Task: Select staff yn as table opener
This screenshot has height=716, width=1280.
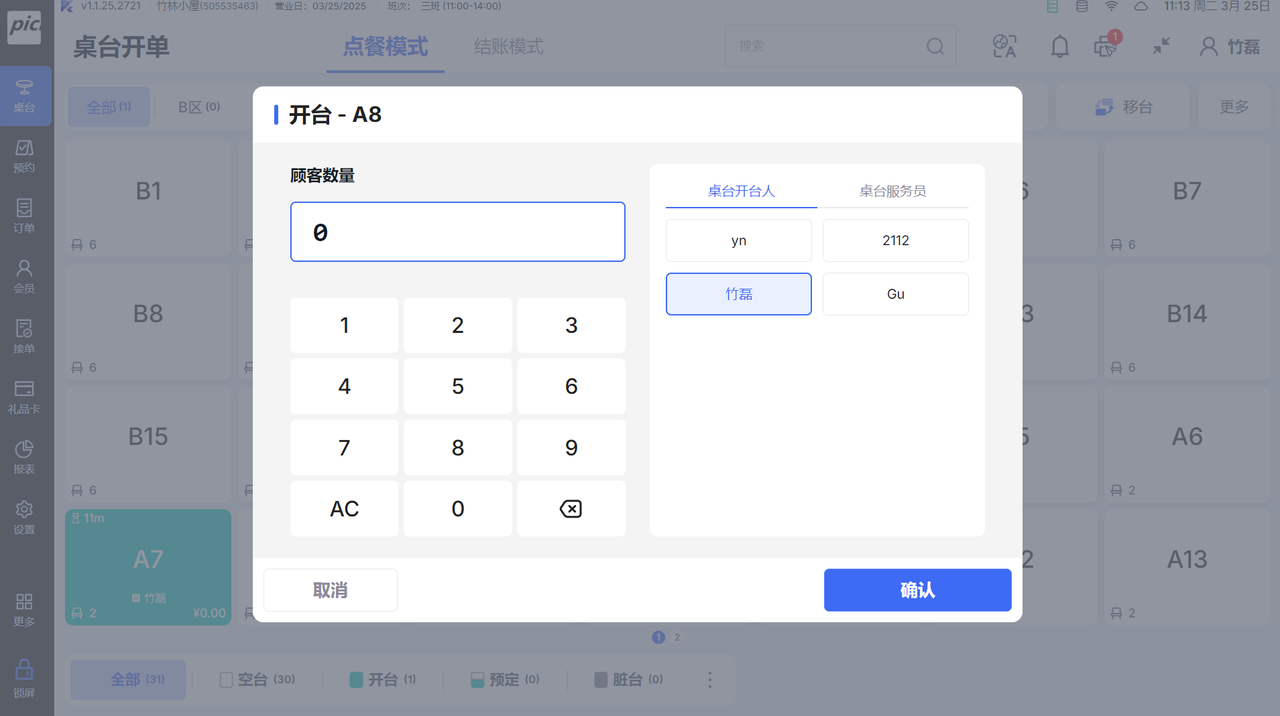Action: [739, 241]
